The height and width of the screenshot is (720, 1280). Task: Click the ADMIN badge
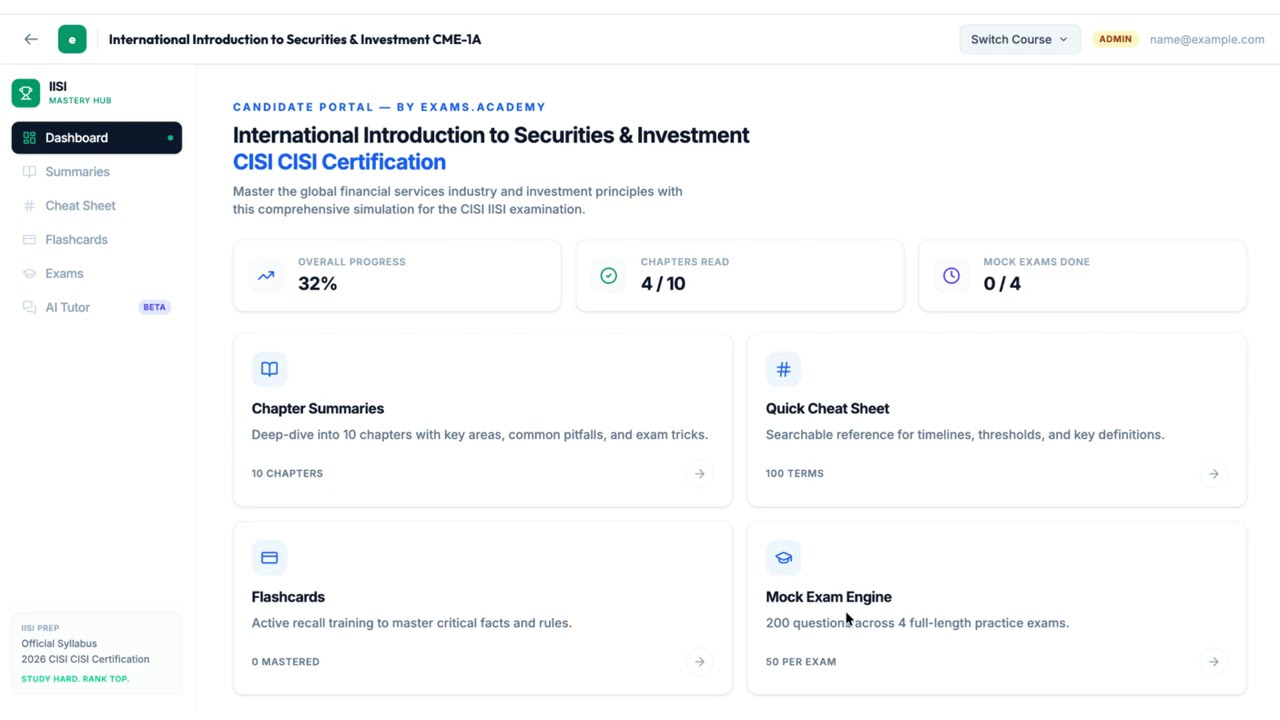pyautogui.click(x=1115, y=39)
